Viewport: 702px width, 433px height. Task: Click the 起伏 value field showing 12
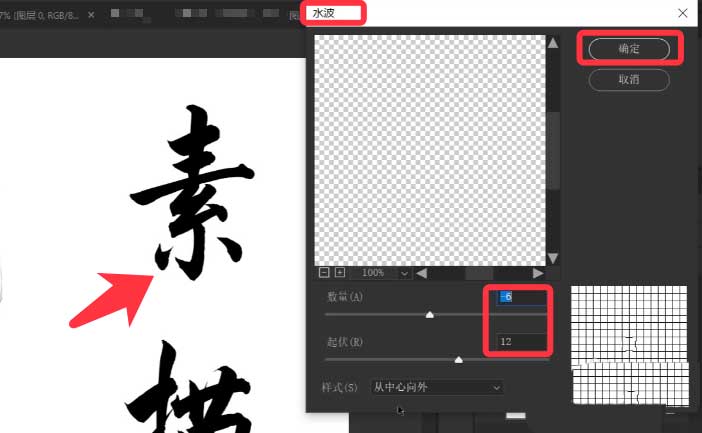pyautogui.click(x=521, y=342)
